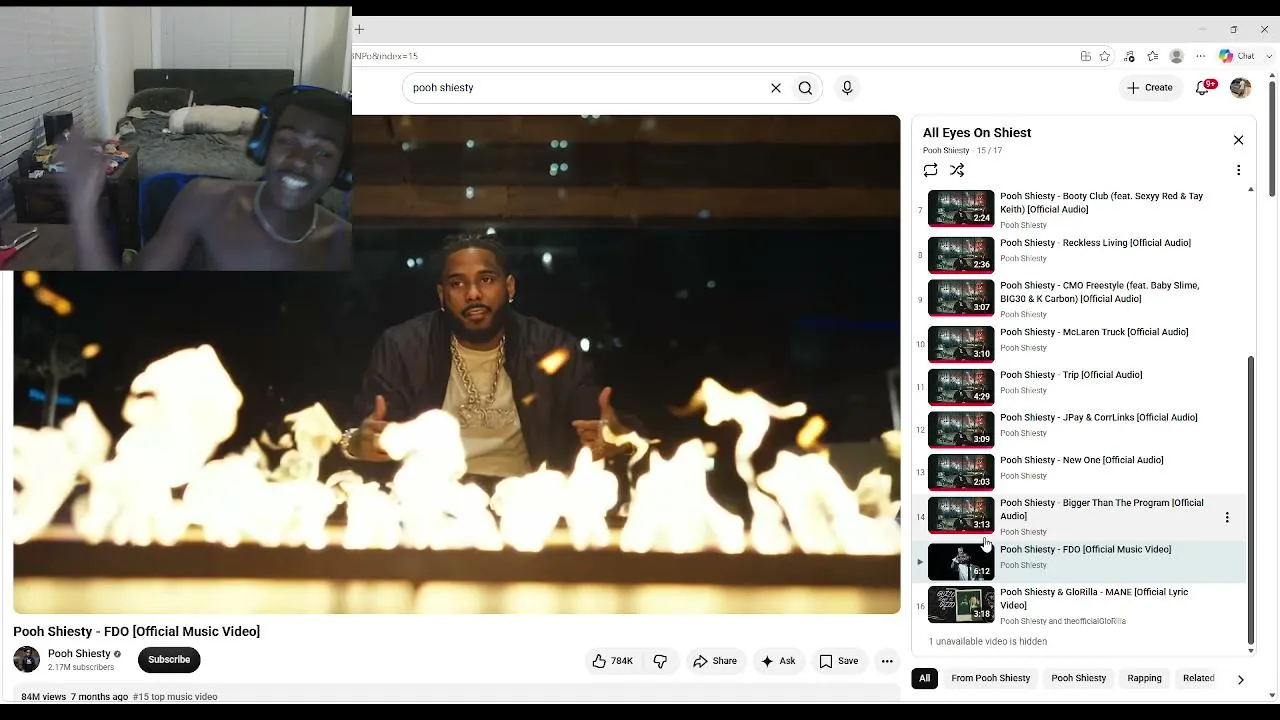Open New One [Official Audio] title
Screen dimensions: 1280x720
point(1081,460)
